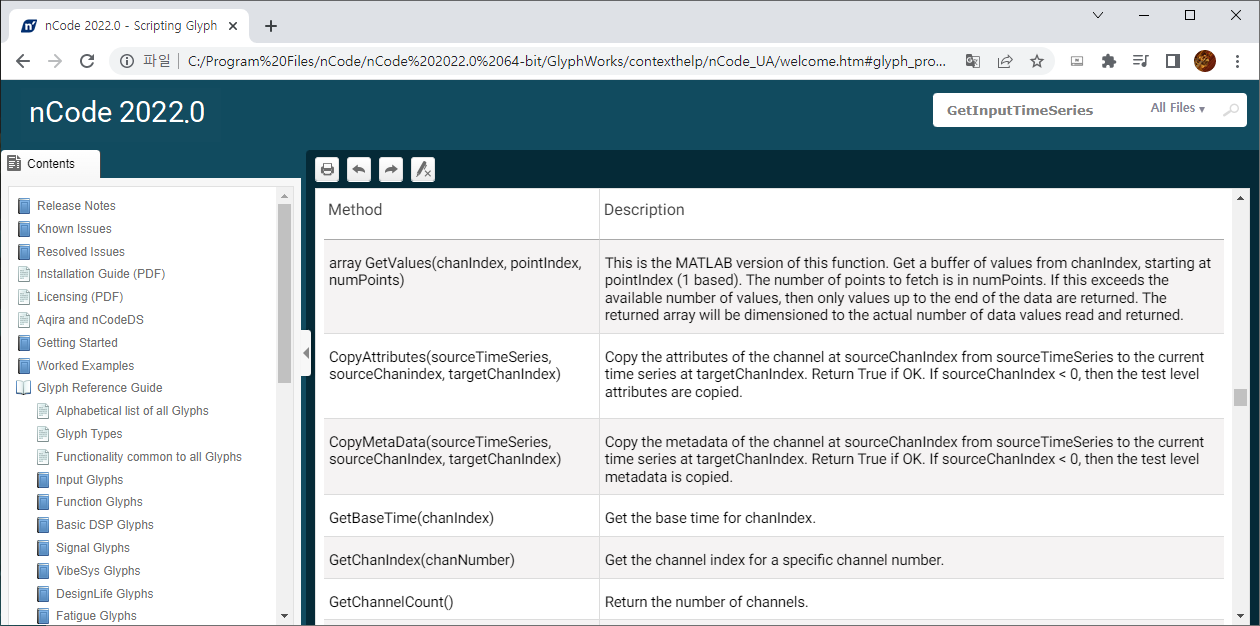Remove search highlighting with the marker icon
Screen dimensions: 1260x626
[423, 170]
